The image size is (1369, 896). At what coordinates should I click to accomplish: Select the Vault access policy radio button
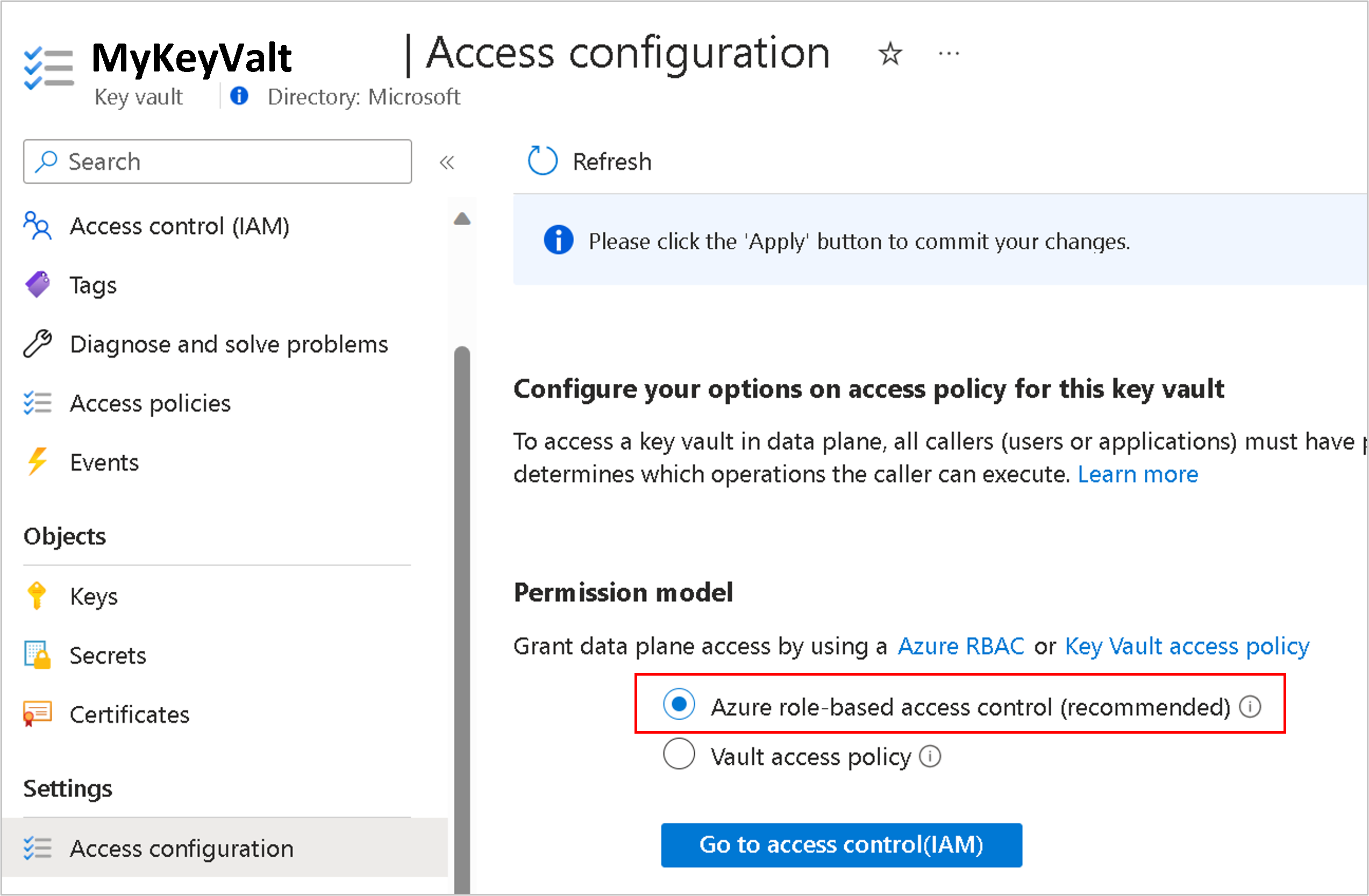tap(679, 755)
